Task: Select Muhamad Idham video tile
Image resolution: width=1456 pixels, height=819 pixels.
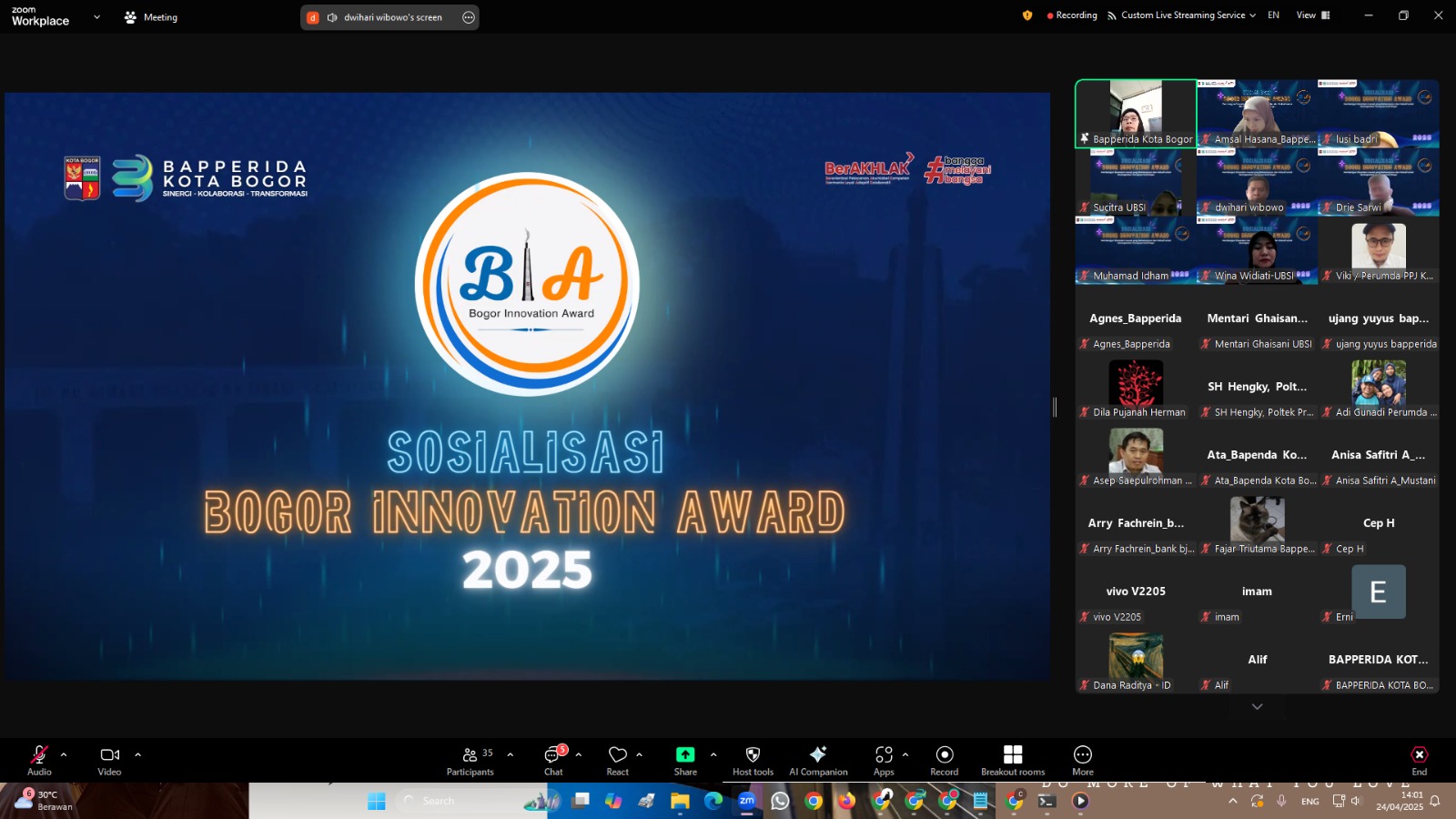Action: 1136,250
